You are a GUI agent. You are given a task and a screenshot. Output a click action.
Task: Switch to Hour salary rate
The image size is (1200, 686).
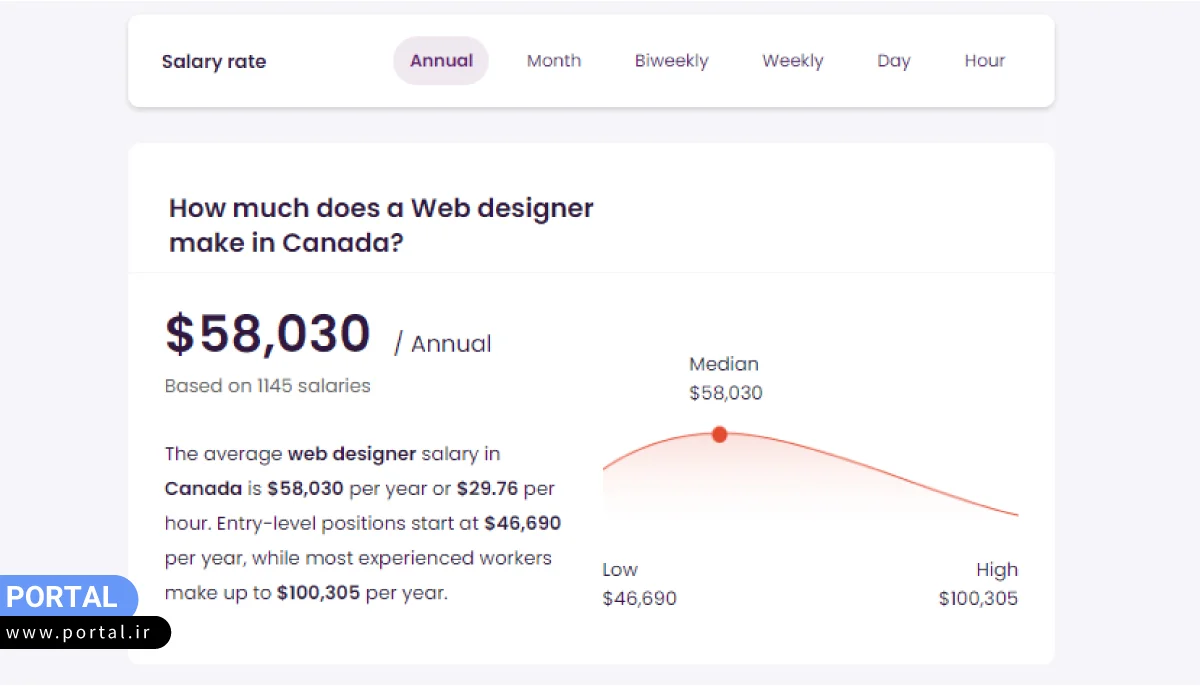click(x=985, y=61)
